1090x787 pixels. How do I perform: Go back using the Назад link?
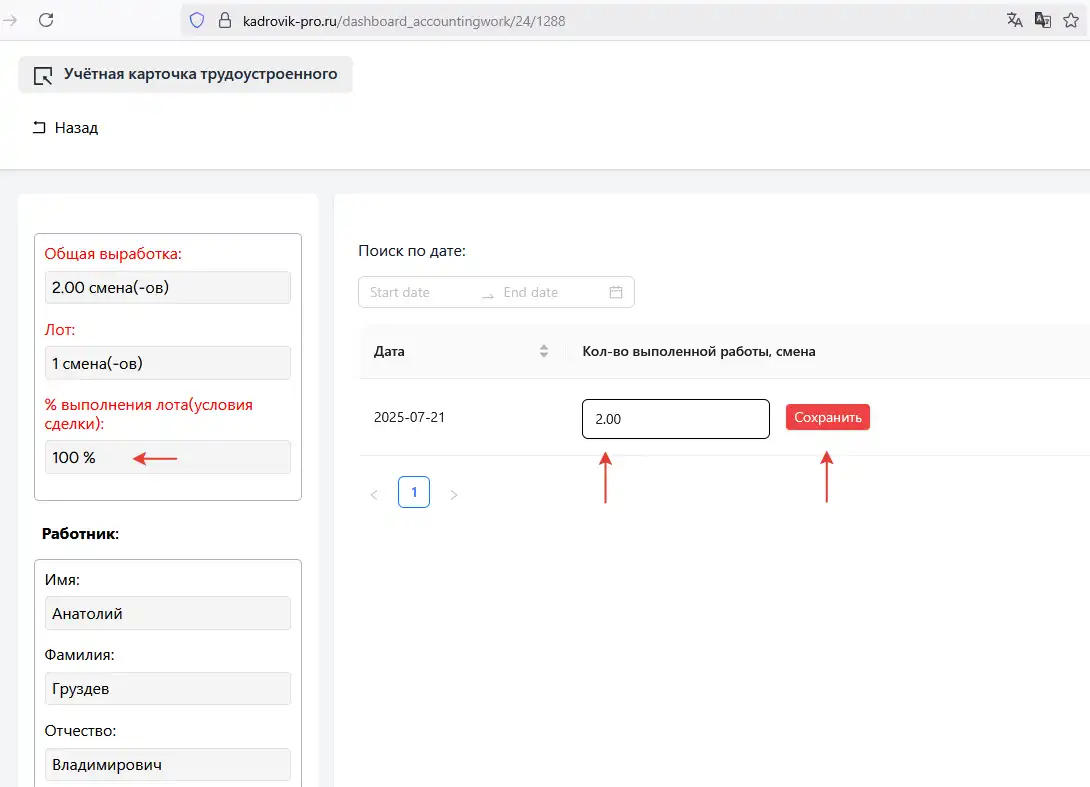(x=66, y=128)
